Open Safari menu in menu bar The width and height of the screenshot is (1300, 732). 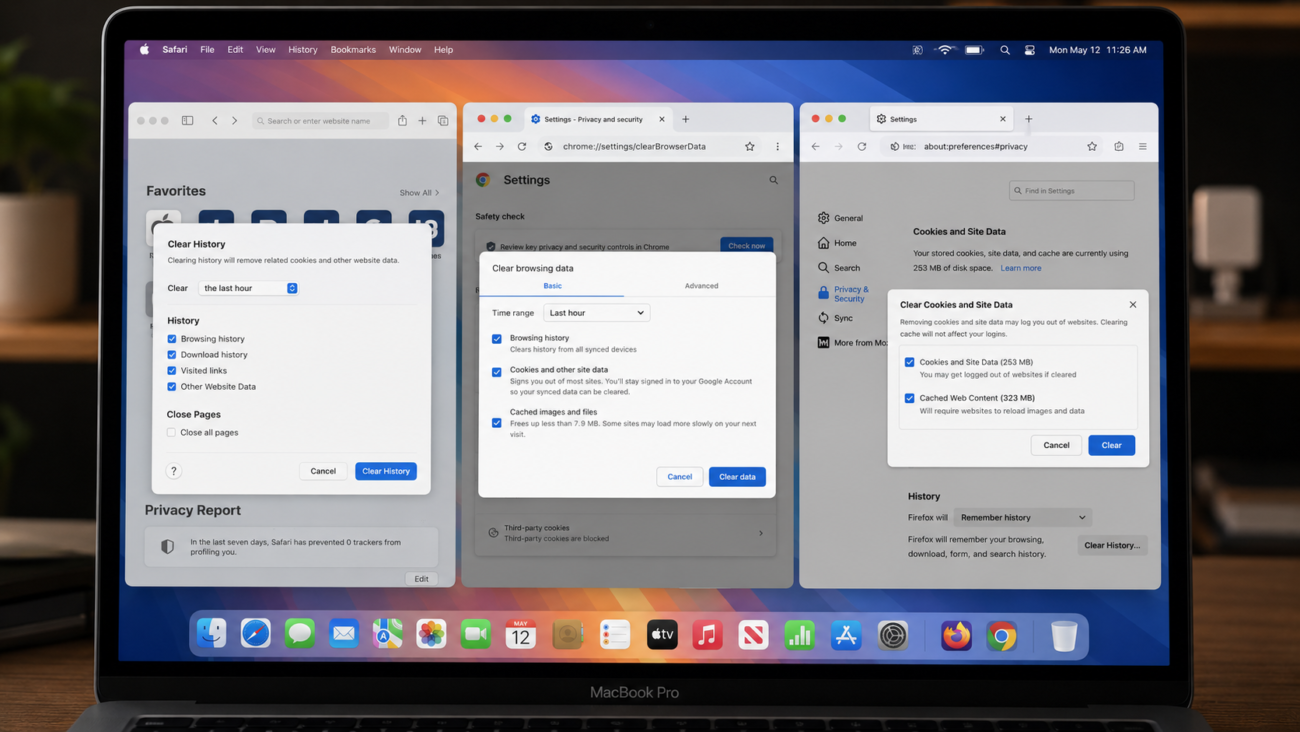click(x=175, y=50)
